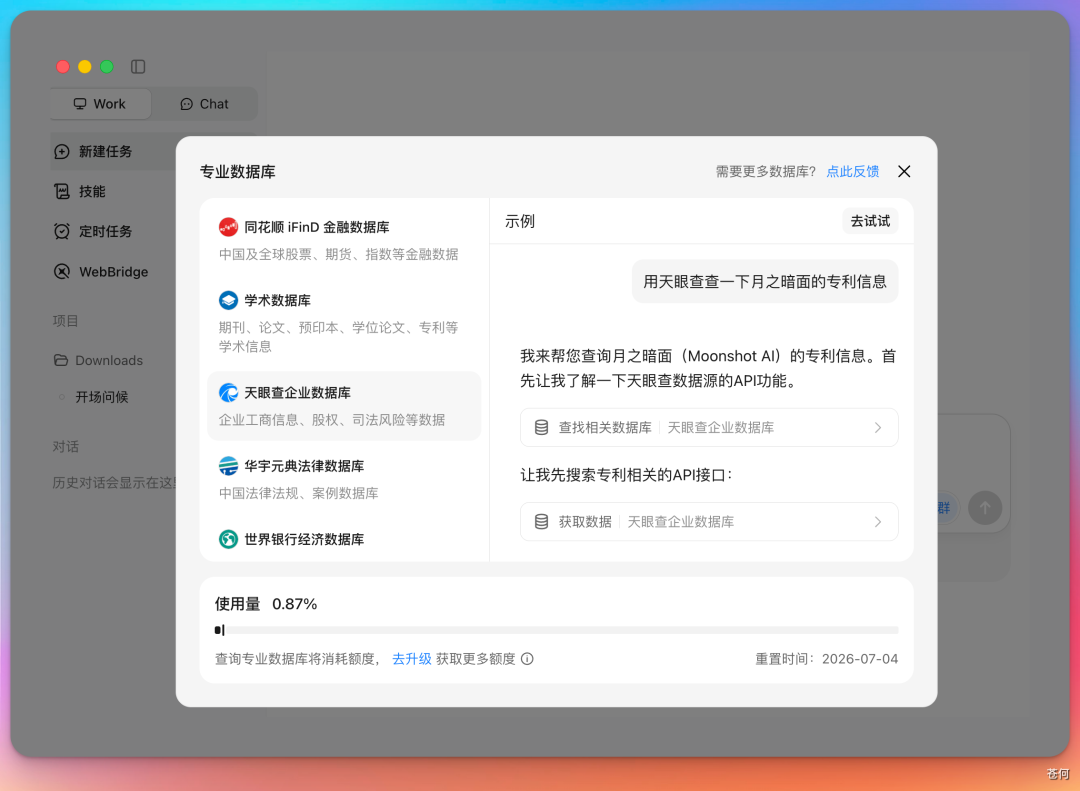This screenshot has height=791, width=1080.
Task: Click the 同花顺 iFinD red logo icon
Action: pyautogui.click(x=228, y=227)
